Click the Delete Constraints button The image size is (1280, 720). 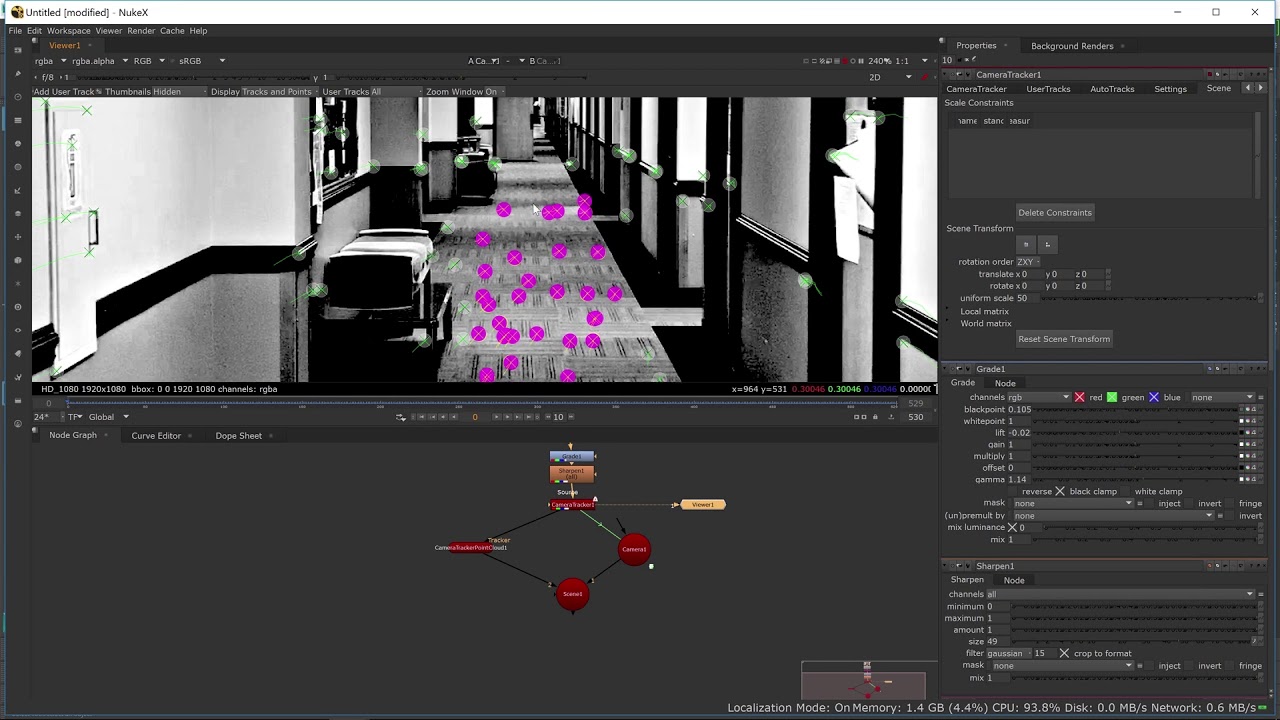[x=1055, y=212]
